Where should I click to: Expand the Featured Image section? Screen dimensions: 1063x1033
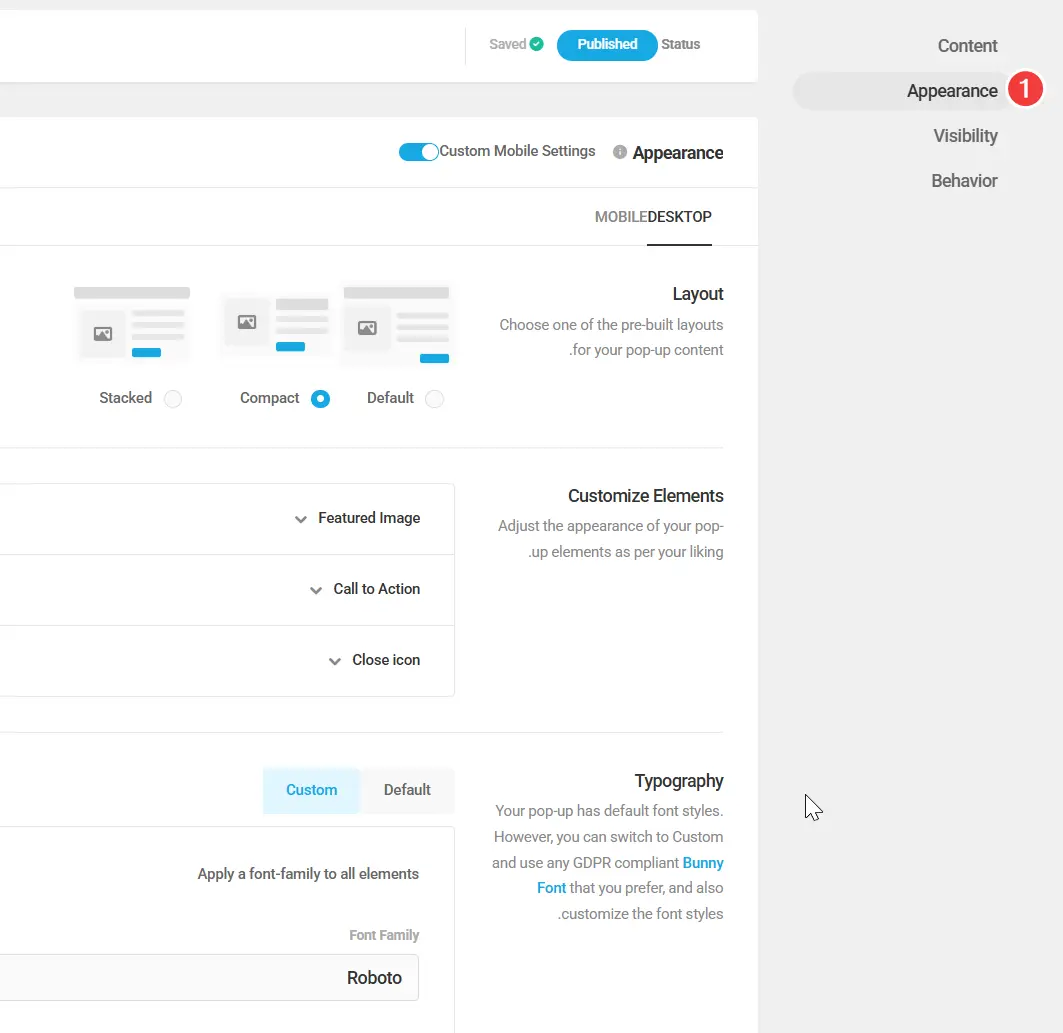tap(227, 519)
